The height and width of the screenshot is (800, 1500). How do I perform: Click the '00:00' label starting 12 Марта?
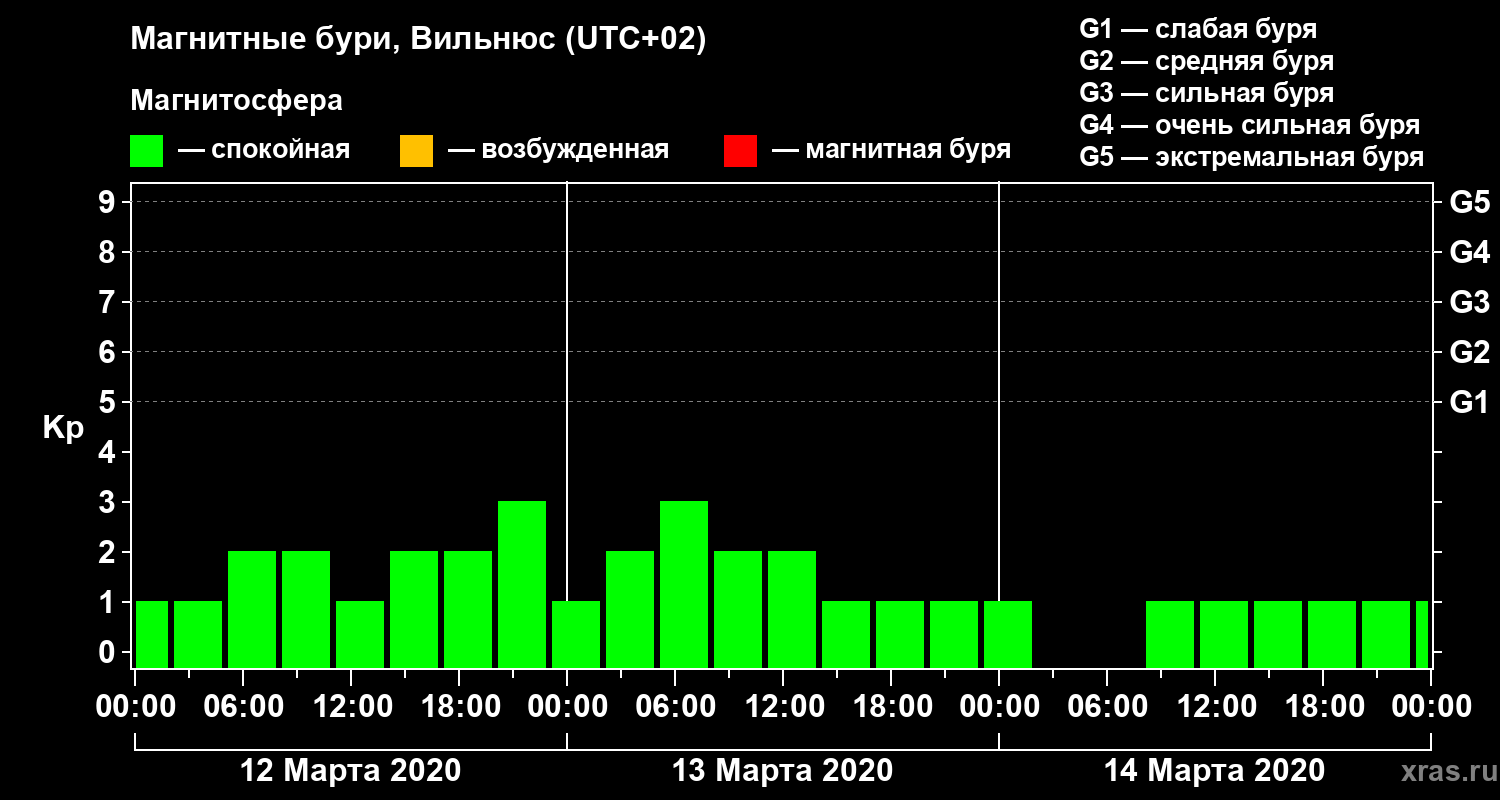(x=135, y=706)
